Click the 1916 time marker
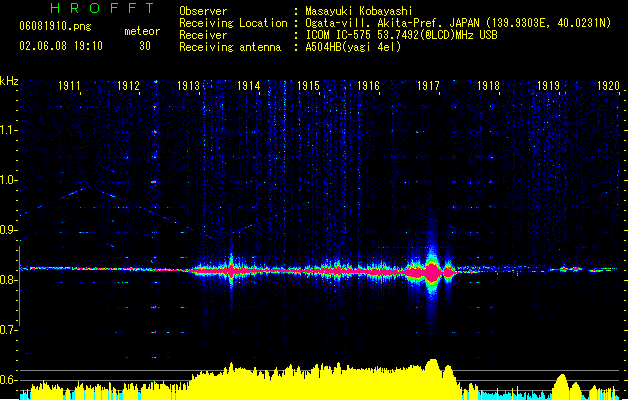629x400 pixels. point(368,86)
